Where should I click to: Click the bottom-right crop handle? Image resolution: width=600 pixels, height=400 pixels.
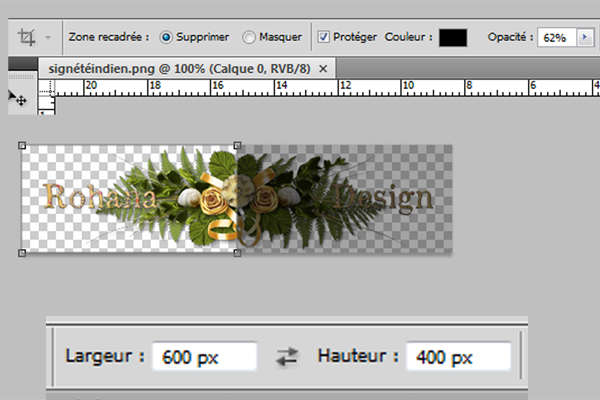[237, 253]
